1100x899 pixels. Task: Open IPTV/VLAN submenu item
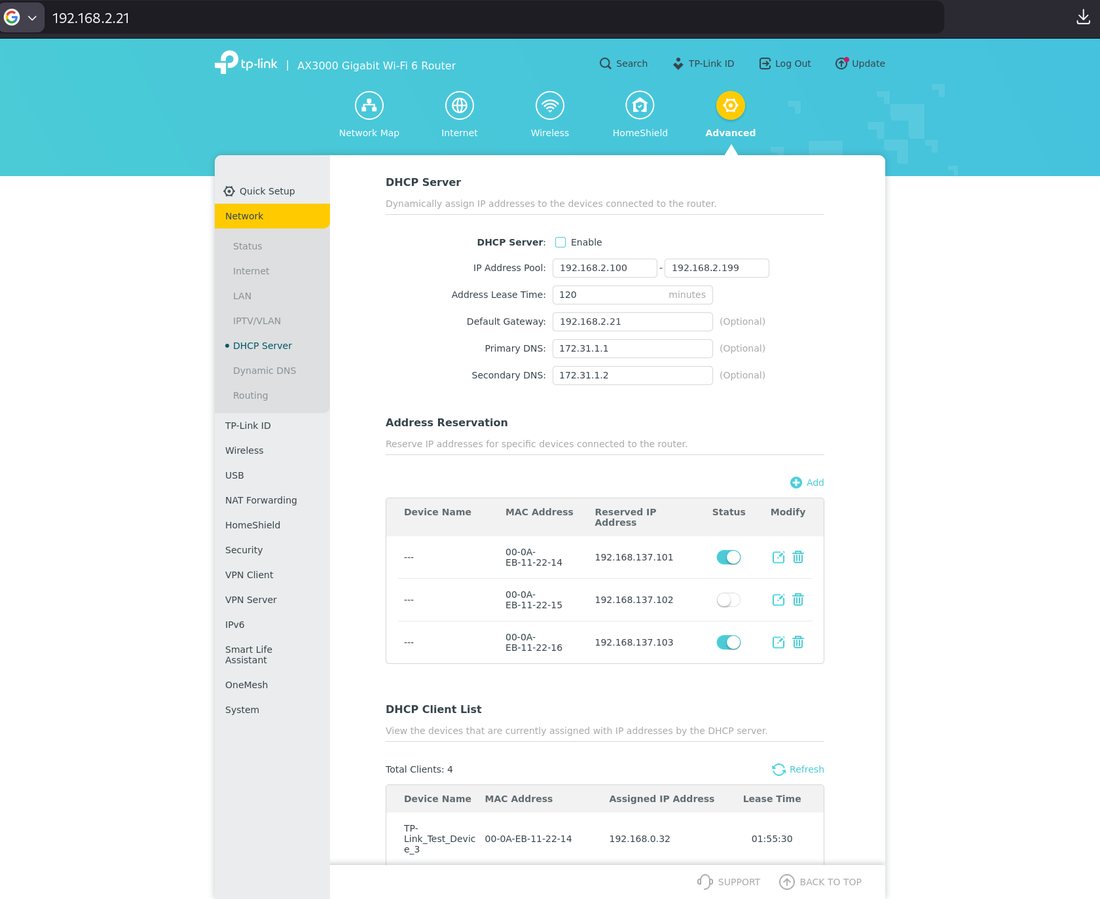click(257, 321)
